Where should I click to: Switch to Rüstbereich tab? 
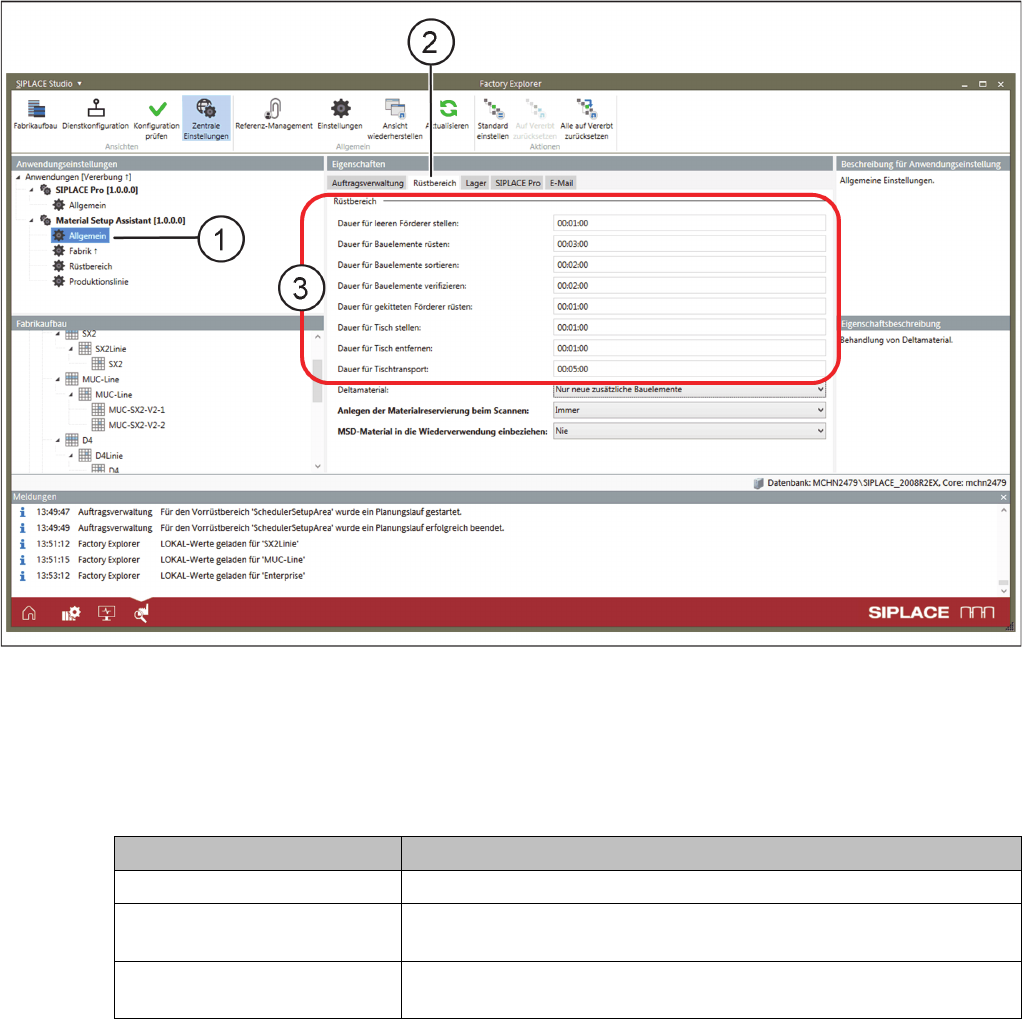[x=435, y=183]
